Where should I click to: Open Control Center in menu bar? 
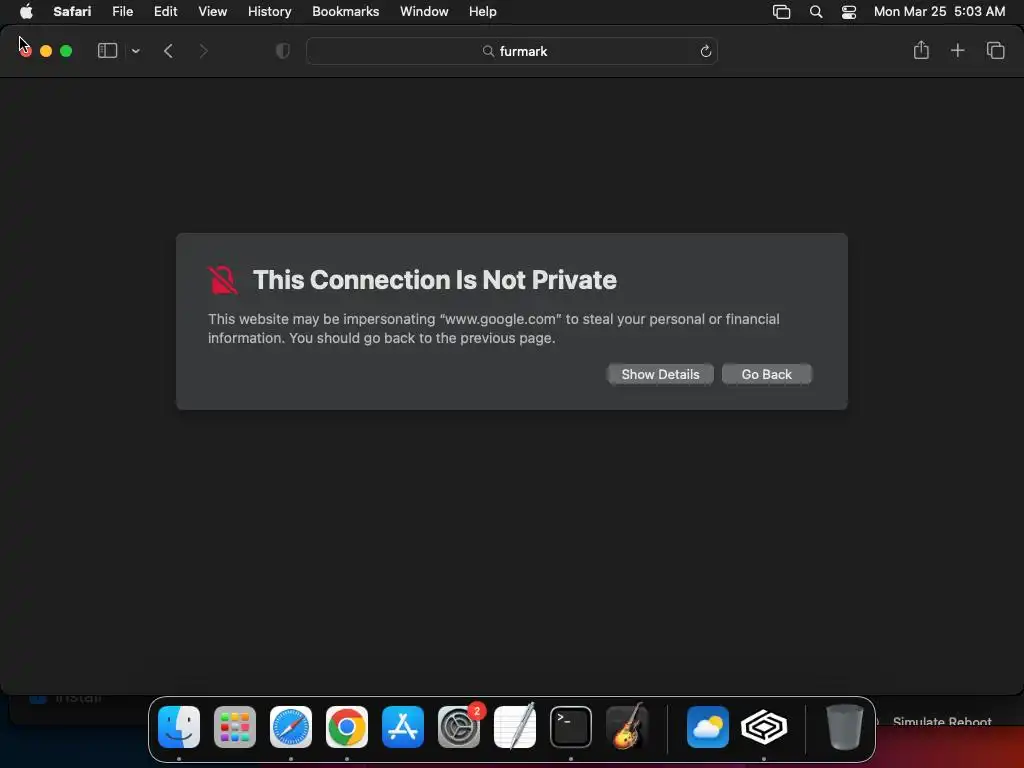pyautogui.click(x=848, y=12)
